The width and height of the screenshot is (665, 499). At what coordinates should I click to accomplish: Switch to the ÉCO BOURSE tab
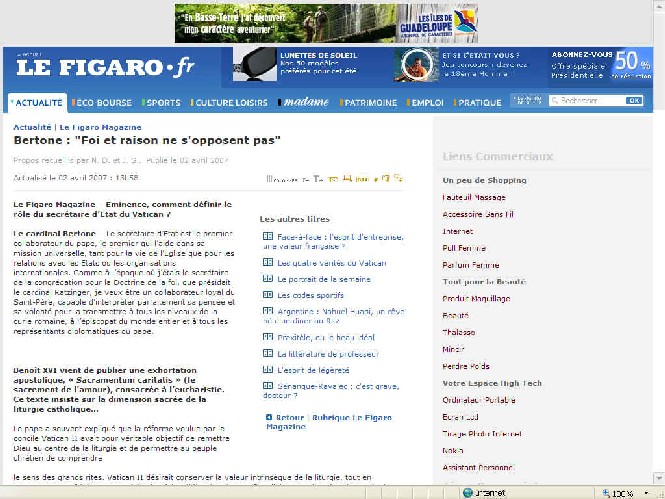[102, 102]
